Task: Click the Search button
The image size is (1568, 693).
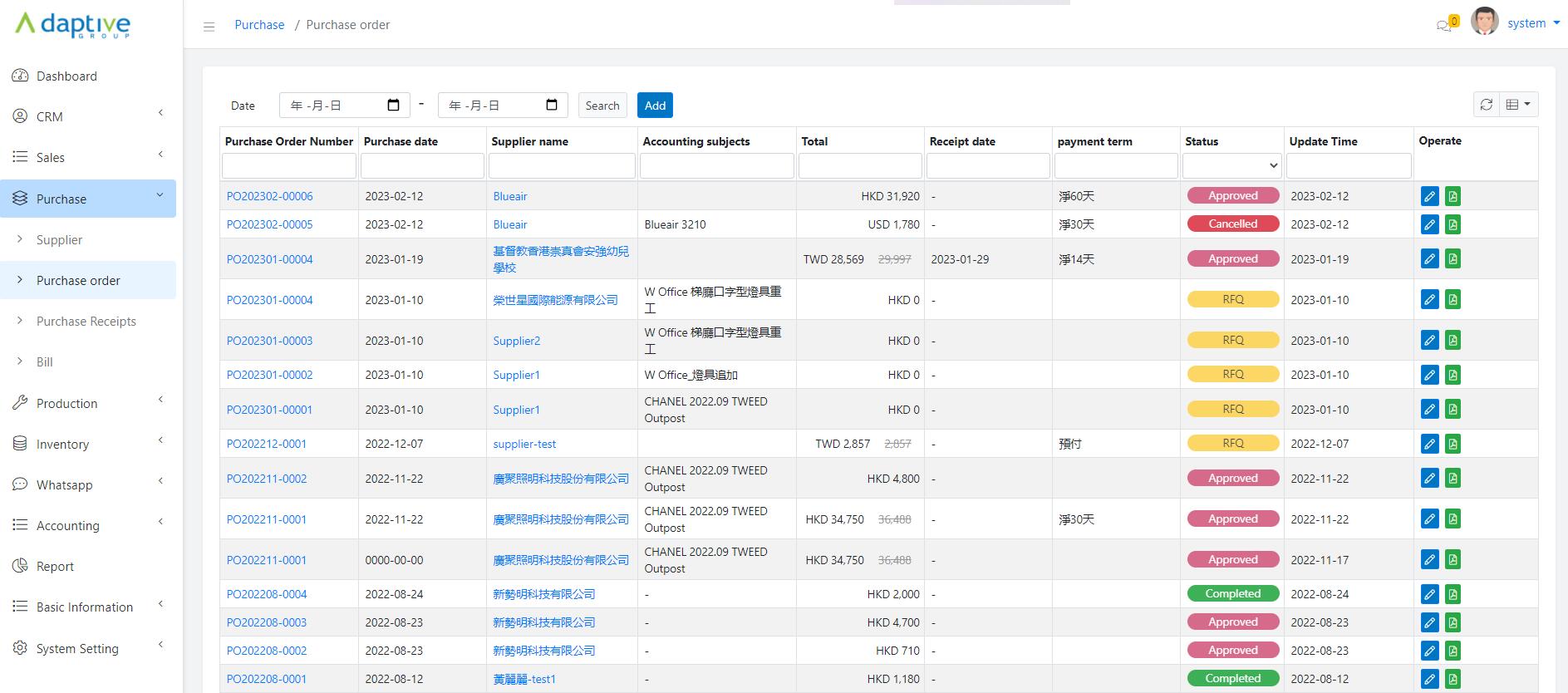Action: coord(602,106)
